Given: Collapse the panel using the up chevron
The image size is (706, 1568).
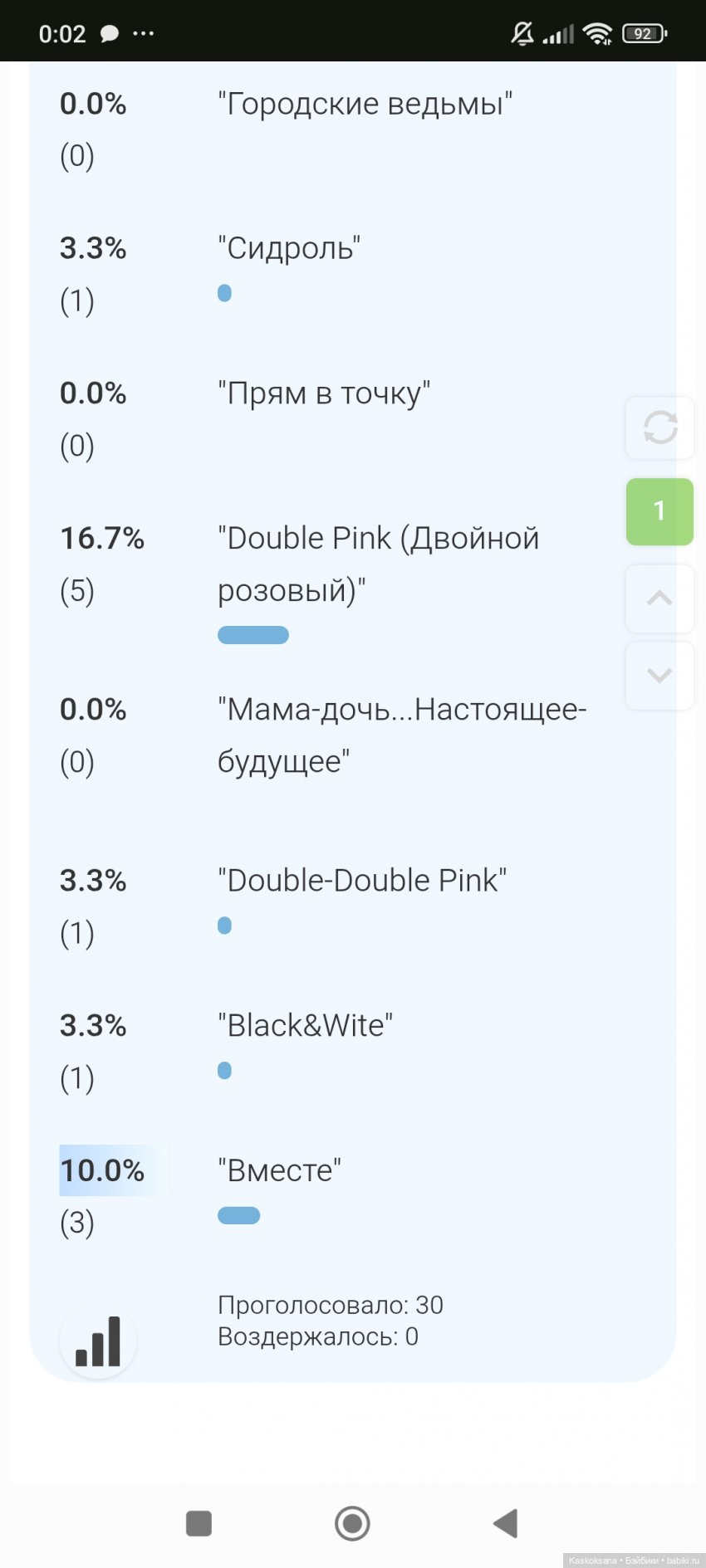Looking at the screenshot, I should (x=659, y=596).
